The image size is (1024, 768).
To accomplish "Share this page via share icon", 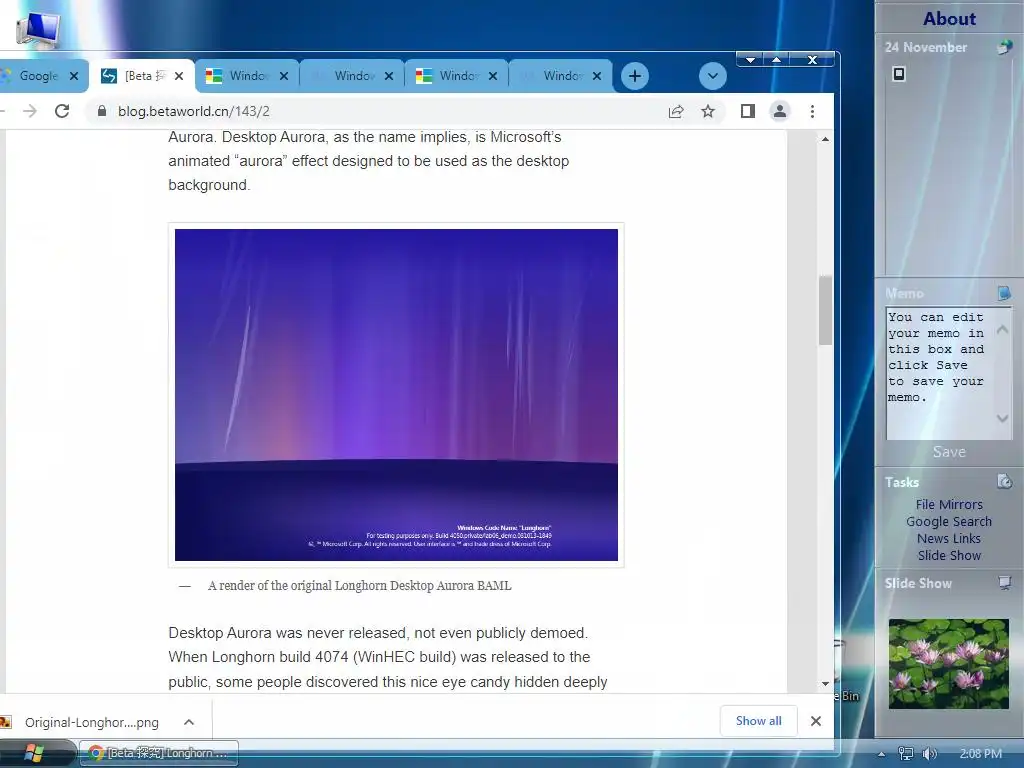I will coord(676,112).
